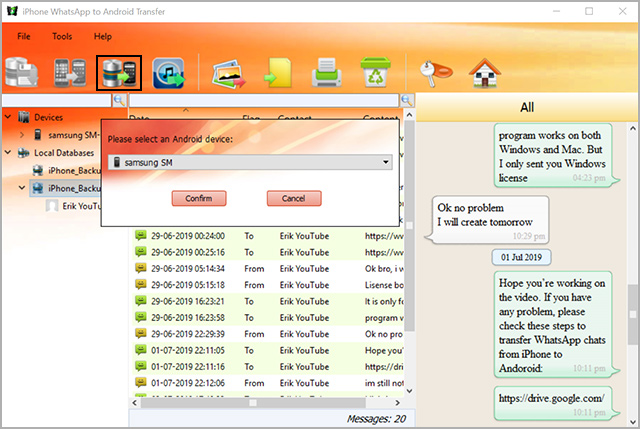Open the File menu
This screenshot has height=429, width=640.
(x=24, y=36)
